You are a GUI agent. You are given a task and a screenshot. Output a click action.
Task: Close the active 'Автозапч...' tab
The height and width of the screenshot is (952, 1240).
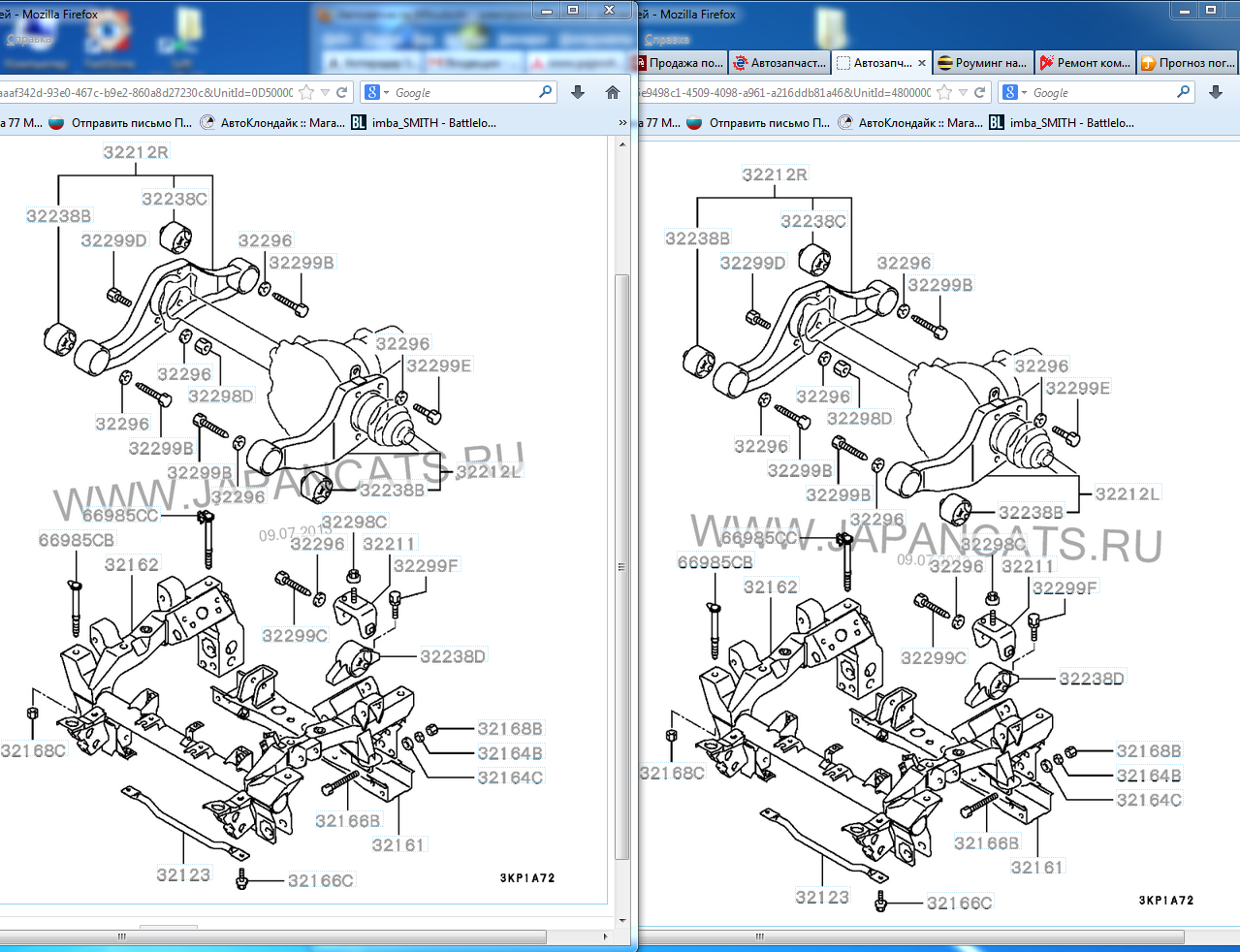point(921,63)
